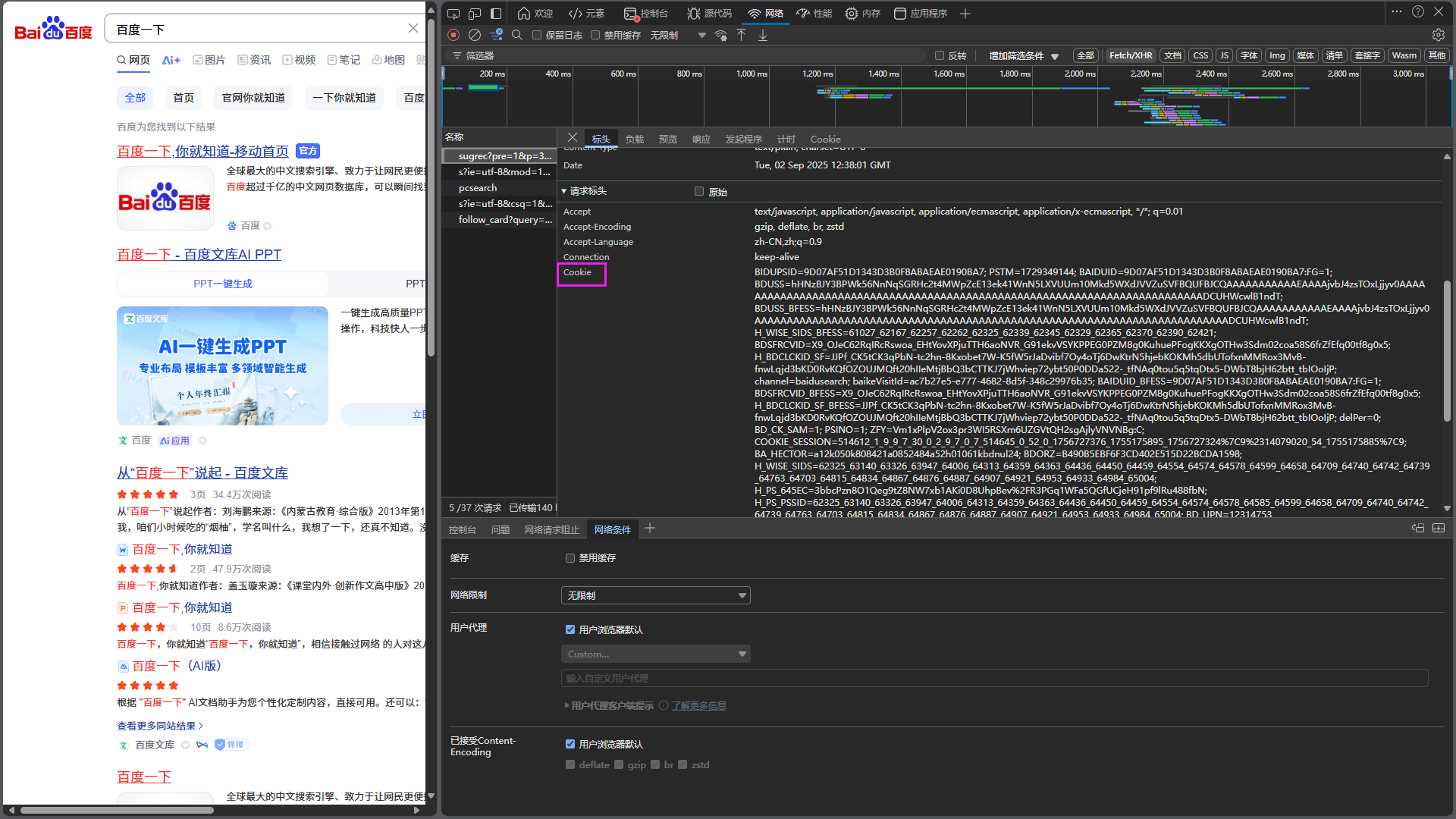
Task: Click the inspect element picker icon
Action: pyautogui.click(x=453, y=14)
